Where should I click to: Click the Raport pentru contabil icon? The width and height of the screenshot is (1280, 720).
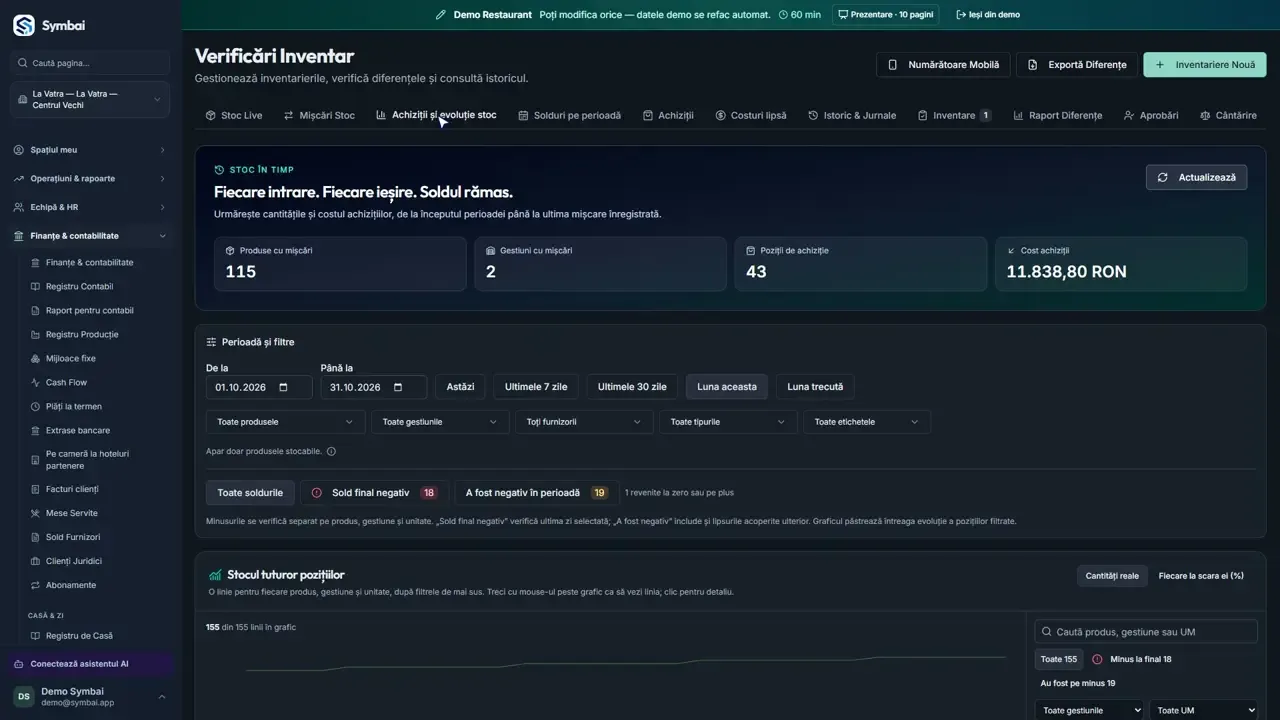click(x=36, y=311)
